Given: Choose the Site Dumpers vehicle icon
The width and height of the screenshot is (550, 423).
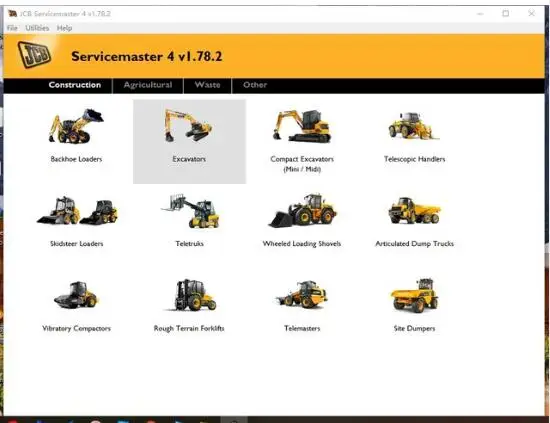Looking at the screenshot, I should [414, 295].
